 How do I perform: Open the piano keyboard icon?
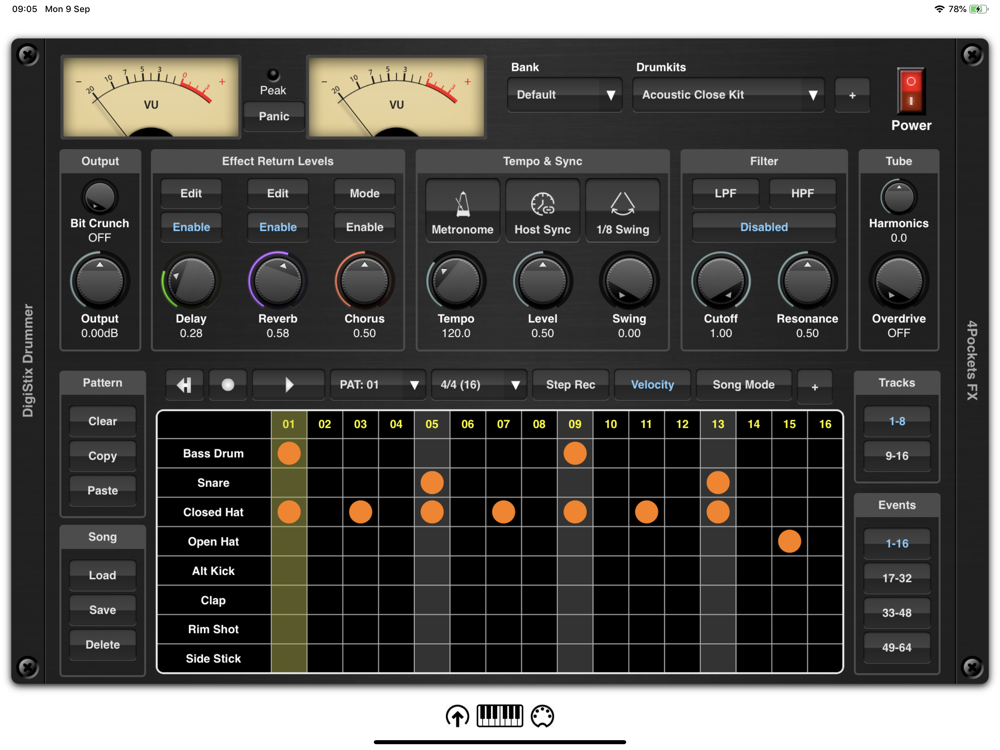tap(500, 716)
